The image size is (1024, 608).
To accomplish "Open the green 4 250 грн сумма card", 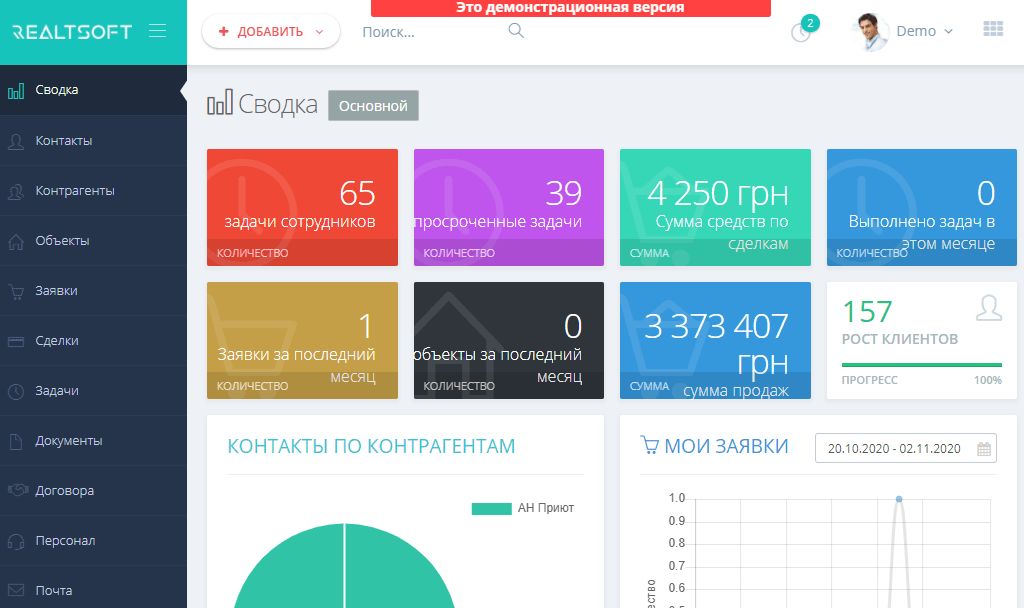I will pyautogui.click(x=715, y=207).
